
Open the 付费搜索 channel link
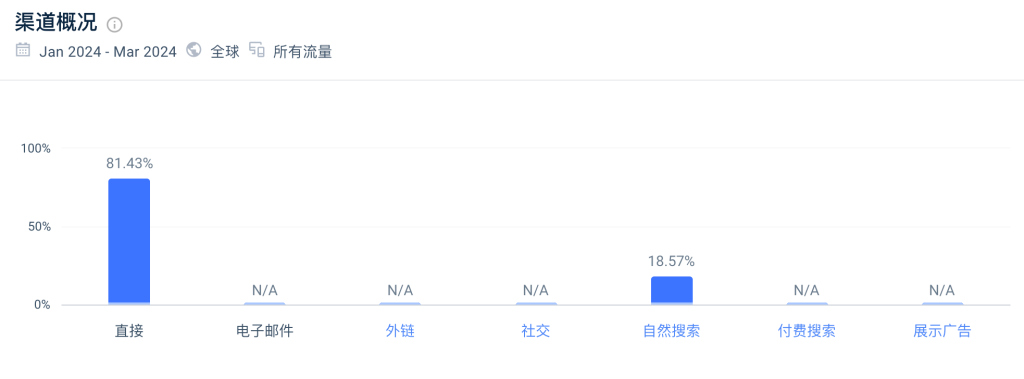807,331
